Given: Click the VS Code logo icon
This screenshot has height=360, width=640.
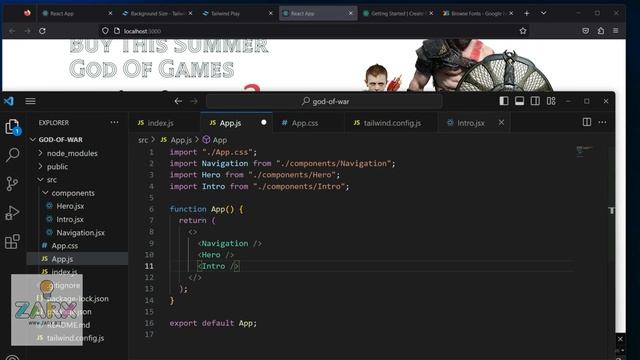Looking at the screenshot, I should (x=9, y=101).
